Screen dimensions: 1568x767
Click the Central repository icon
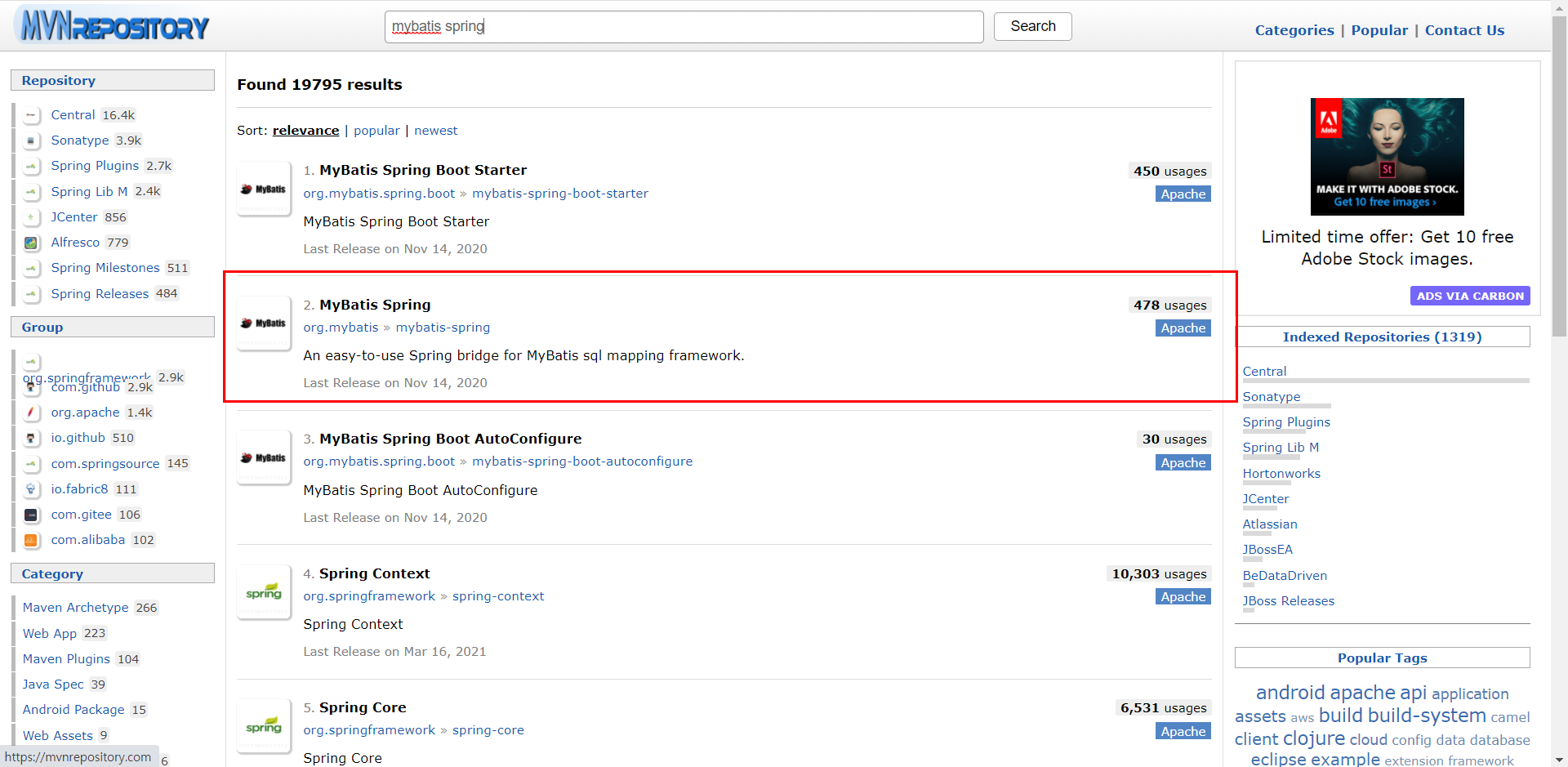(x=31, y=115)
